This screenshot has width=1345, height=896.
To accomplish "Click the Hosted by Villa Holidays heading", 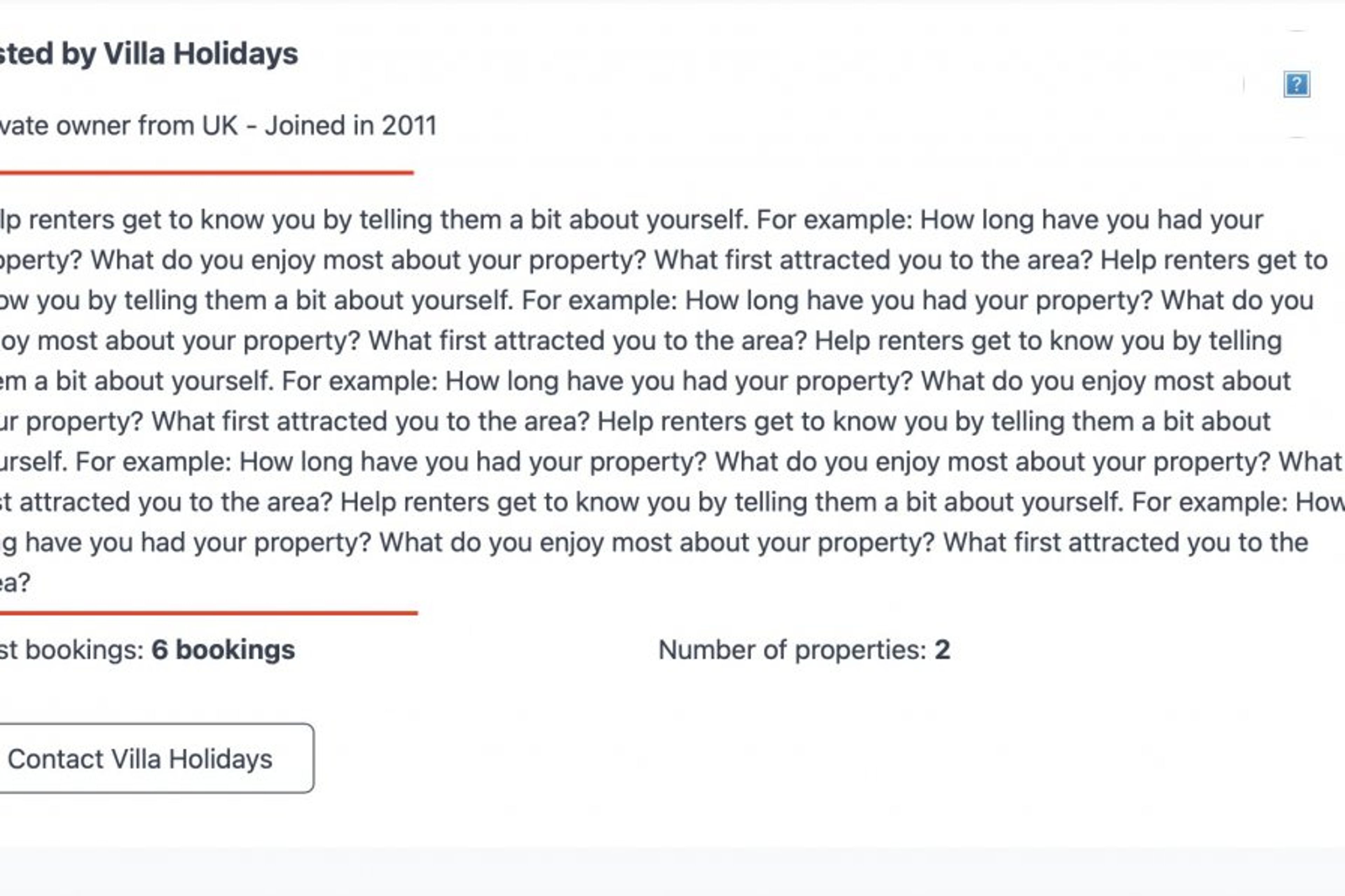I will [149, 54].
